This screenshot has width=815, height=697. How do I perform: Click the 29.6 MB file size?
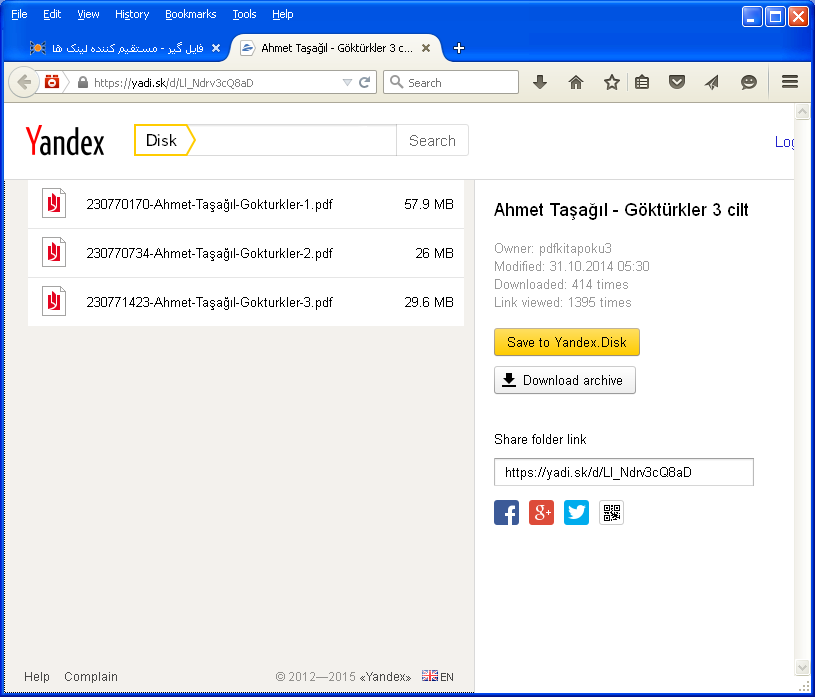point(429,302)
